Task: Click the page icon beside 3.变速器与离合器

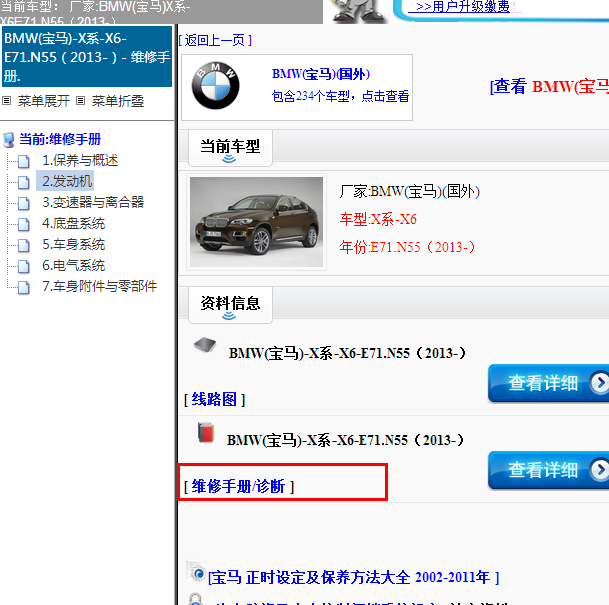Action: tap(24, 203)
